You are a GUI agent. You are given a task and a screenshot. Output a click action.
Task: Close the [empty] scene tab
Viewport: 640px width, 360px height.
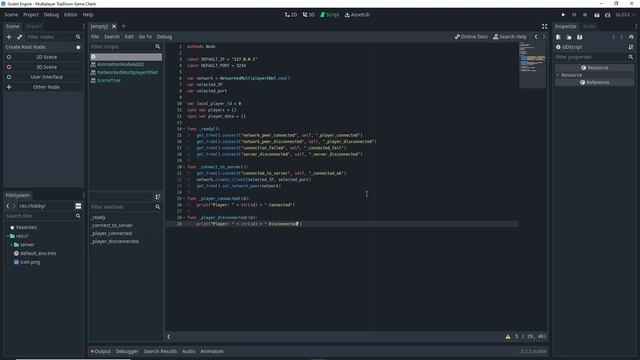click(114, 26)
